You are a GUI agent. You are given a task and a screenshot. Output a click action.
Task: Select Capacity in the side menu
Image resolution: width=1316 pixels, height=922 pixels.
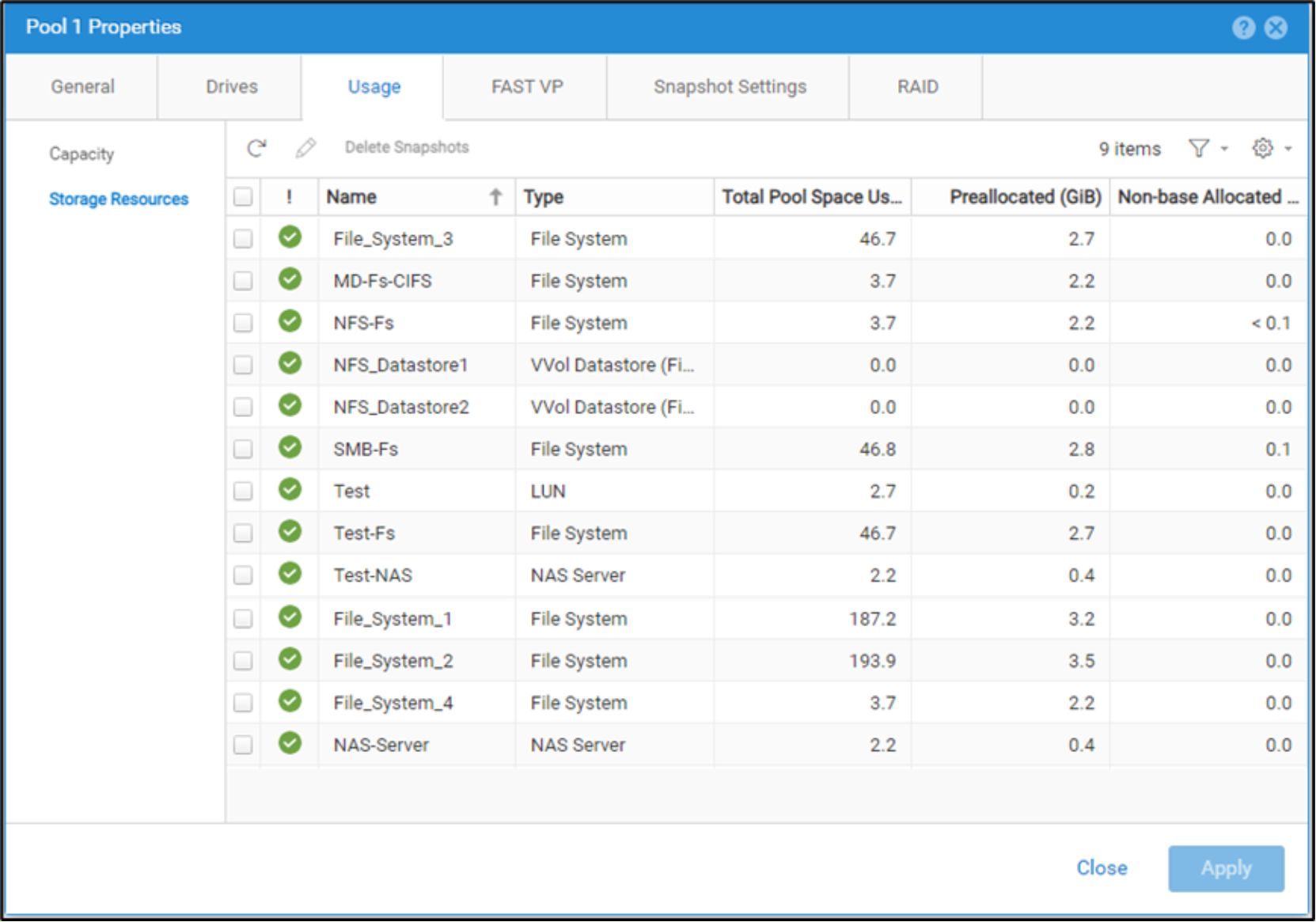tap(82, 154)
